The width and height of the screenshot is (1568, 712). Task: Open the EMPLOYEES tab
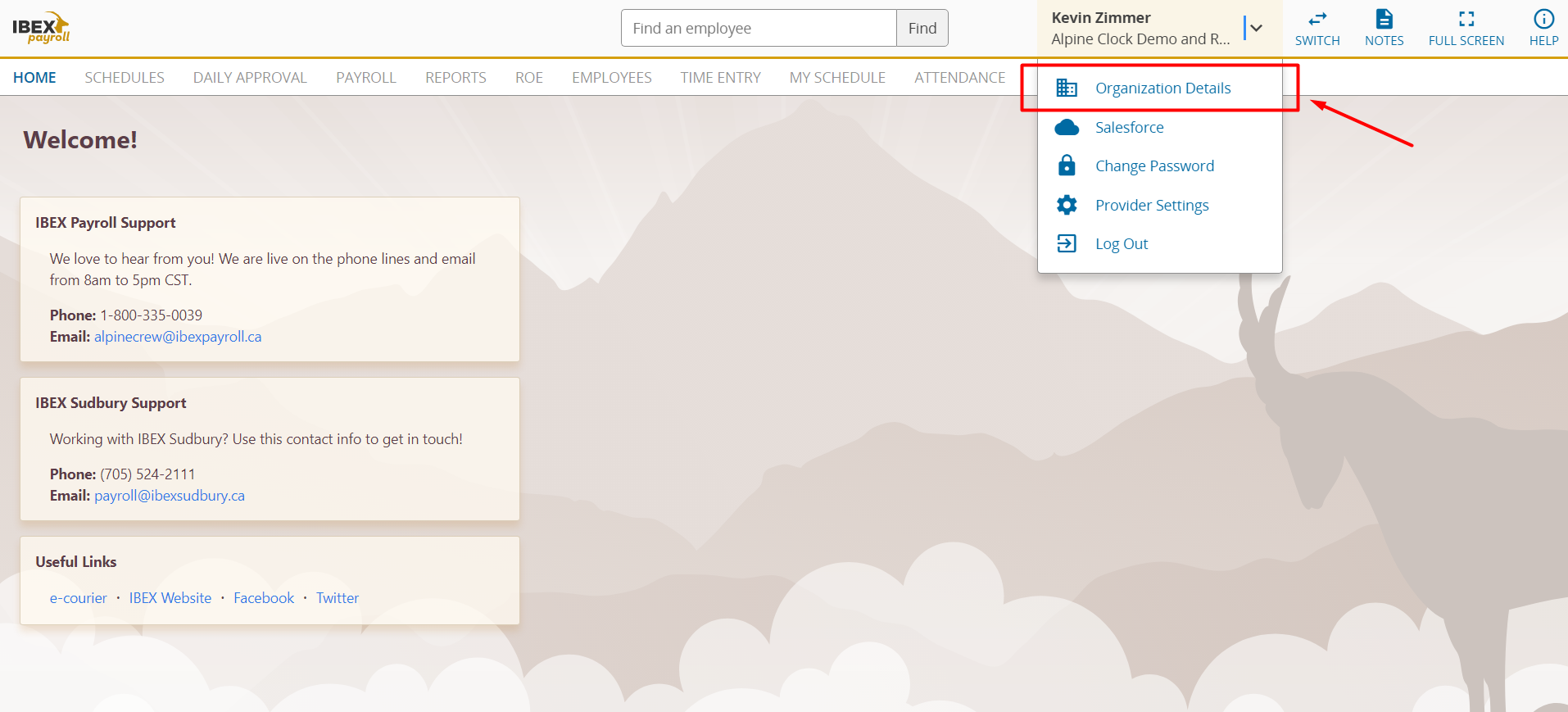(x=612, y=78)
